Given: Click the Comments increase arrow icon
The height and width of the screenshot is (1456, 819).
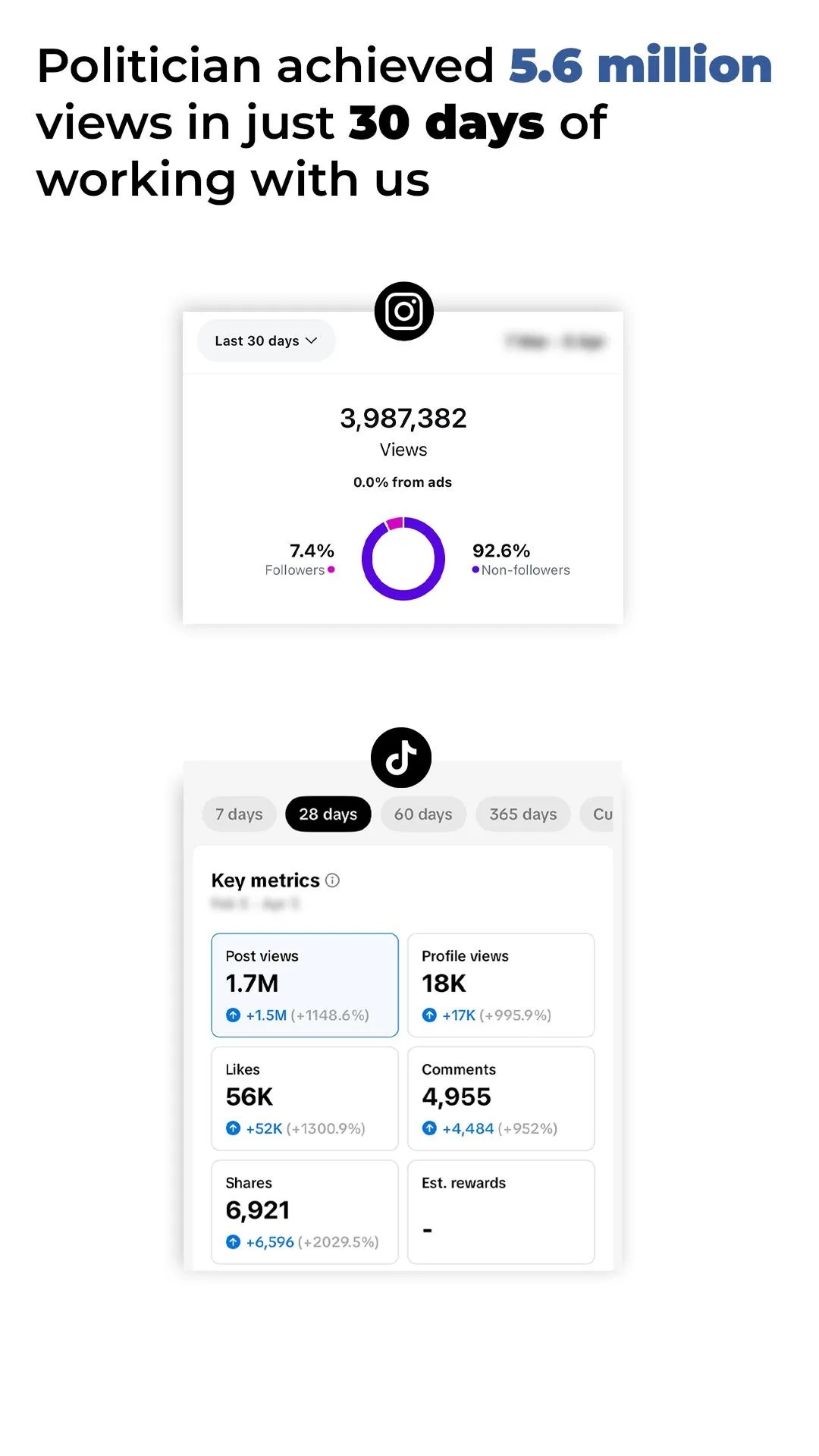Looking at the screenshot, I should (x=429, y=1128).
